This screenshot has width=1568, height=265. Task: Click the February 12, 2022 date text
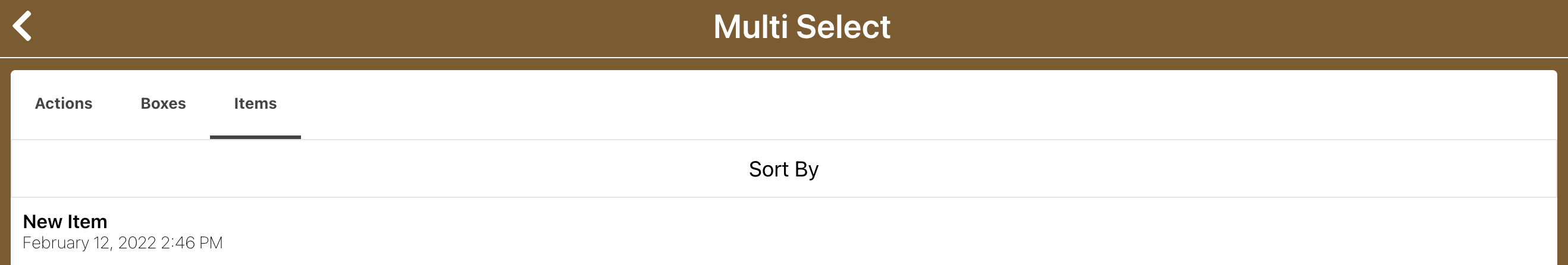tap(123, 243)
